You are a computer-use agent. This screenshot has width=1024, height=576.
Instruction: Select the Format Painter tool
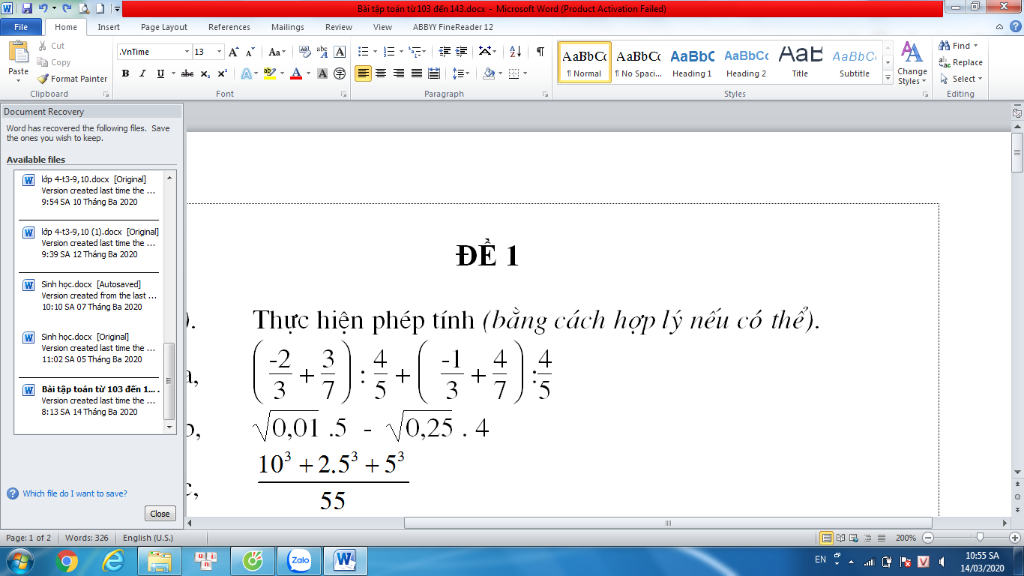[72, 78]
